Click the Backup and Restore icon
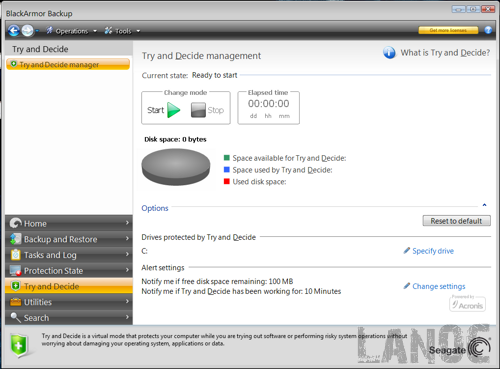The width and height of the screenshot is (500, 369). pos(15,239)
